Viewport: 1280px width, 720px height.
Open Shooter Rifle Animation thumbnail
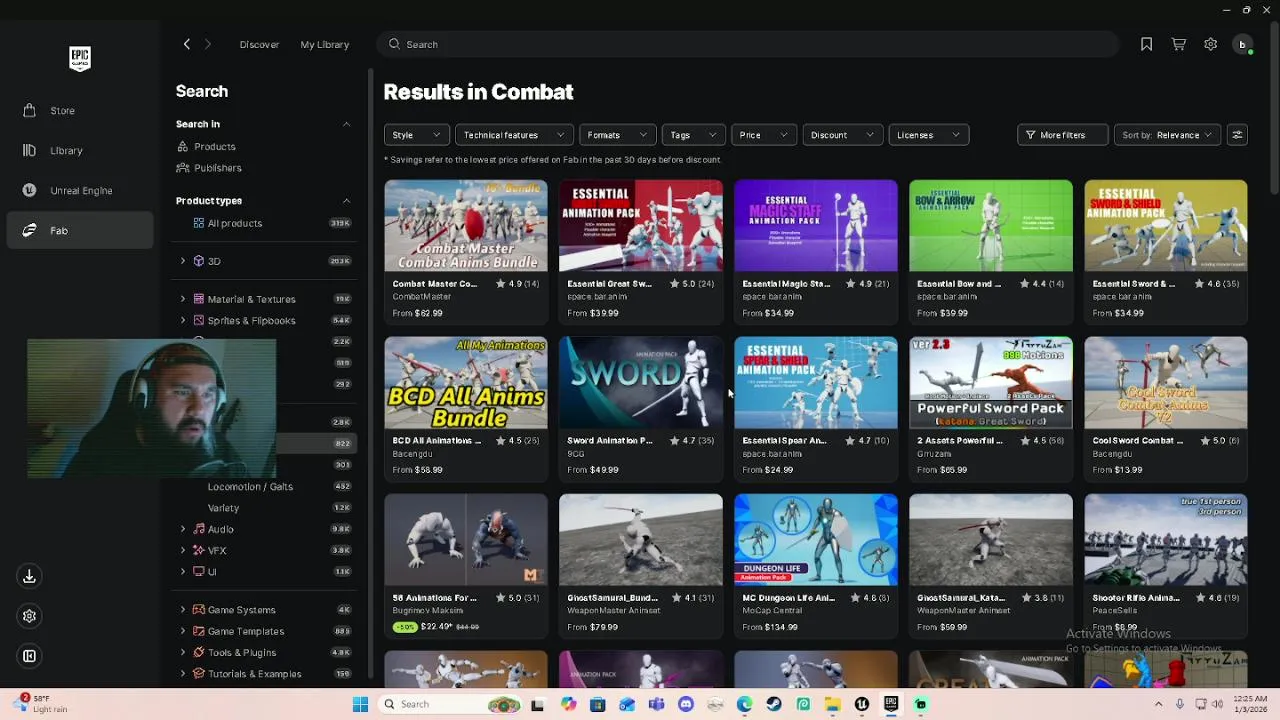tap(1166, 540)
